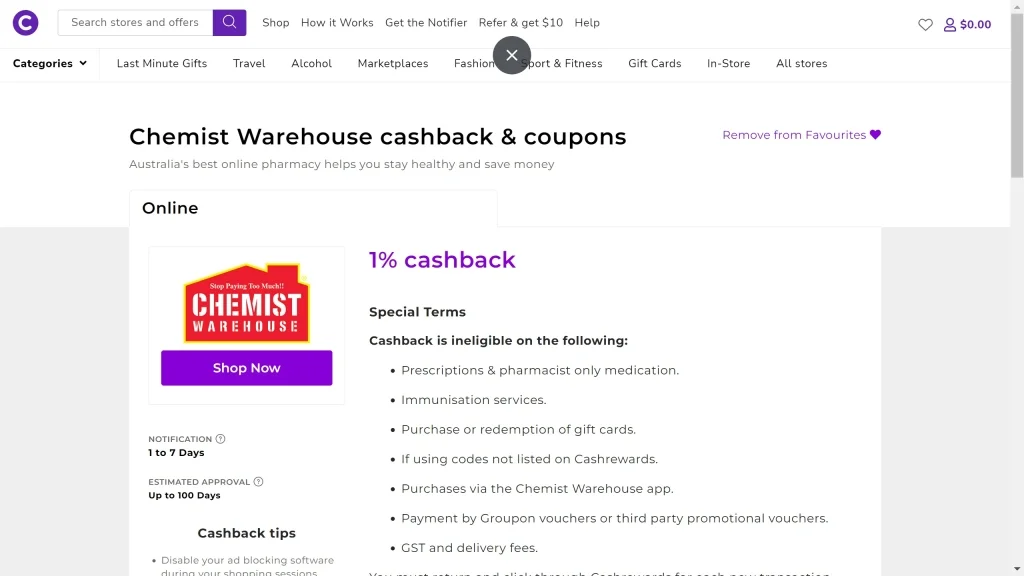Visit the All stores section
Viewport: 1024px width, 576px height.
[x=801, y=63]
